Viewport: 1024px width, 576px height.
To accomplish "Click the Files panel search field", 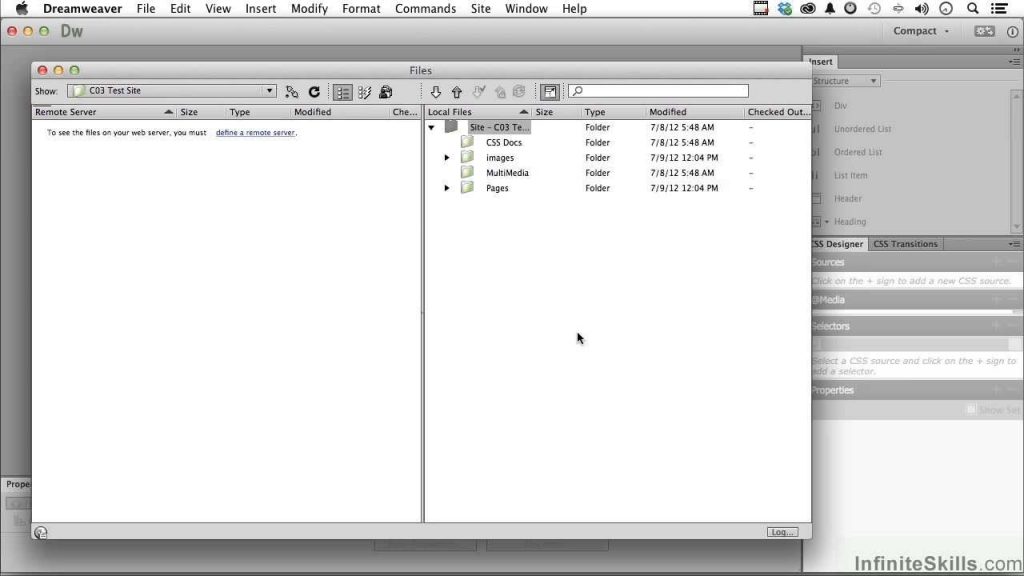I will (659, 91).
